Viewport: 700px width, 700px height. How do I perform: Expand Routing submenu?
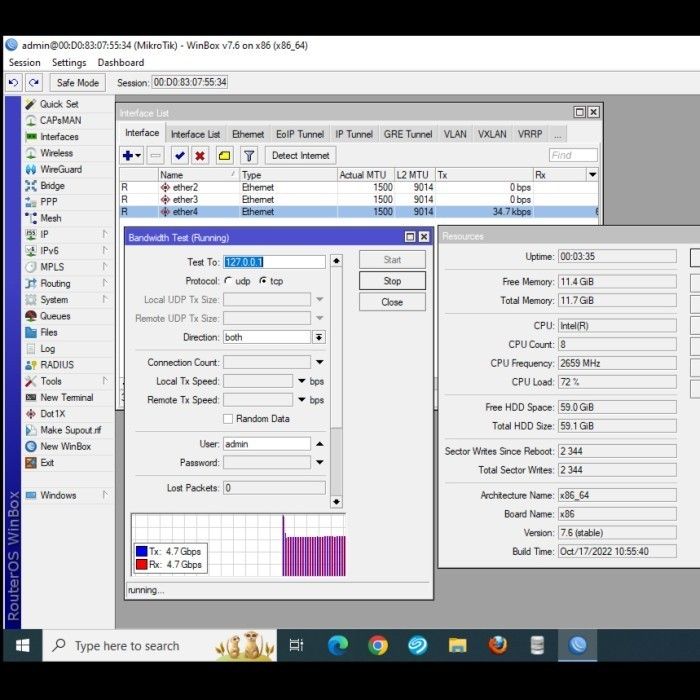105,283
